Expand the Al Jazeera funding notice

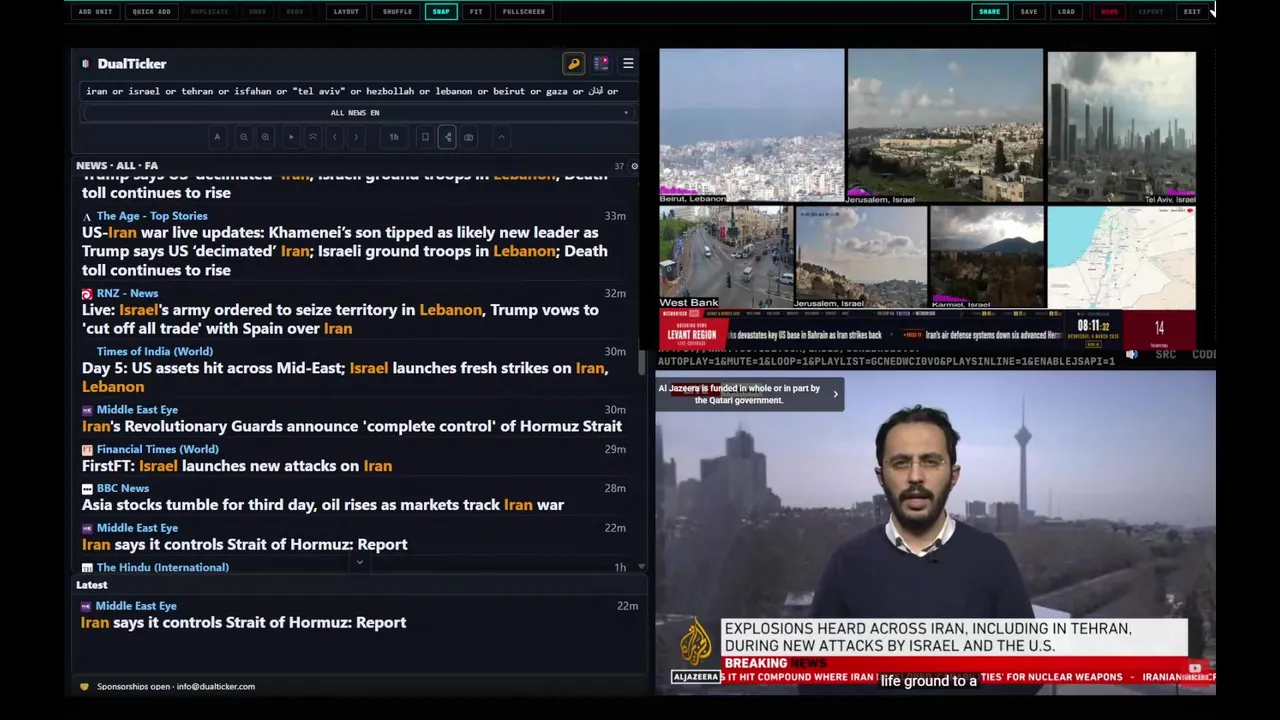coord(835,394)
